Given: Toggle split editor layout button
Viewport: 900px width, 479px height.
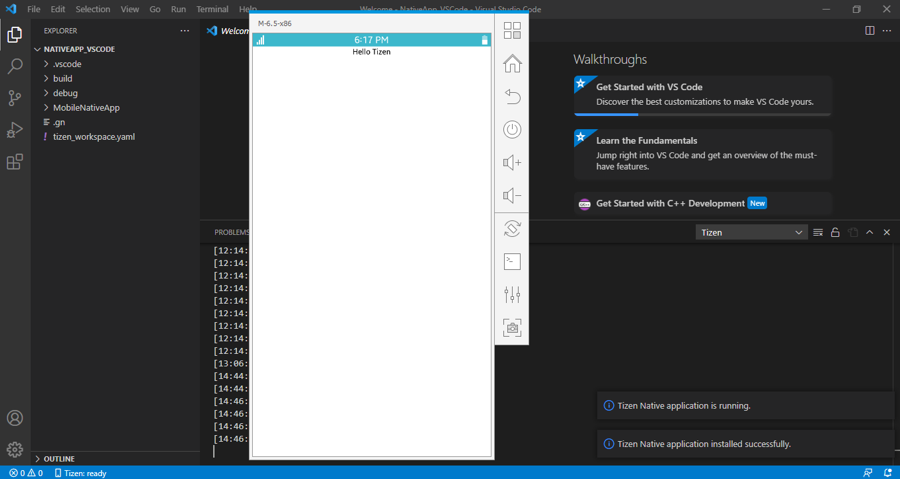Looking at the screenshot, I should pos(869,31).
